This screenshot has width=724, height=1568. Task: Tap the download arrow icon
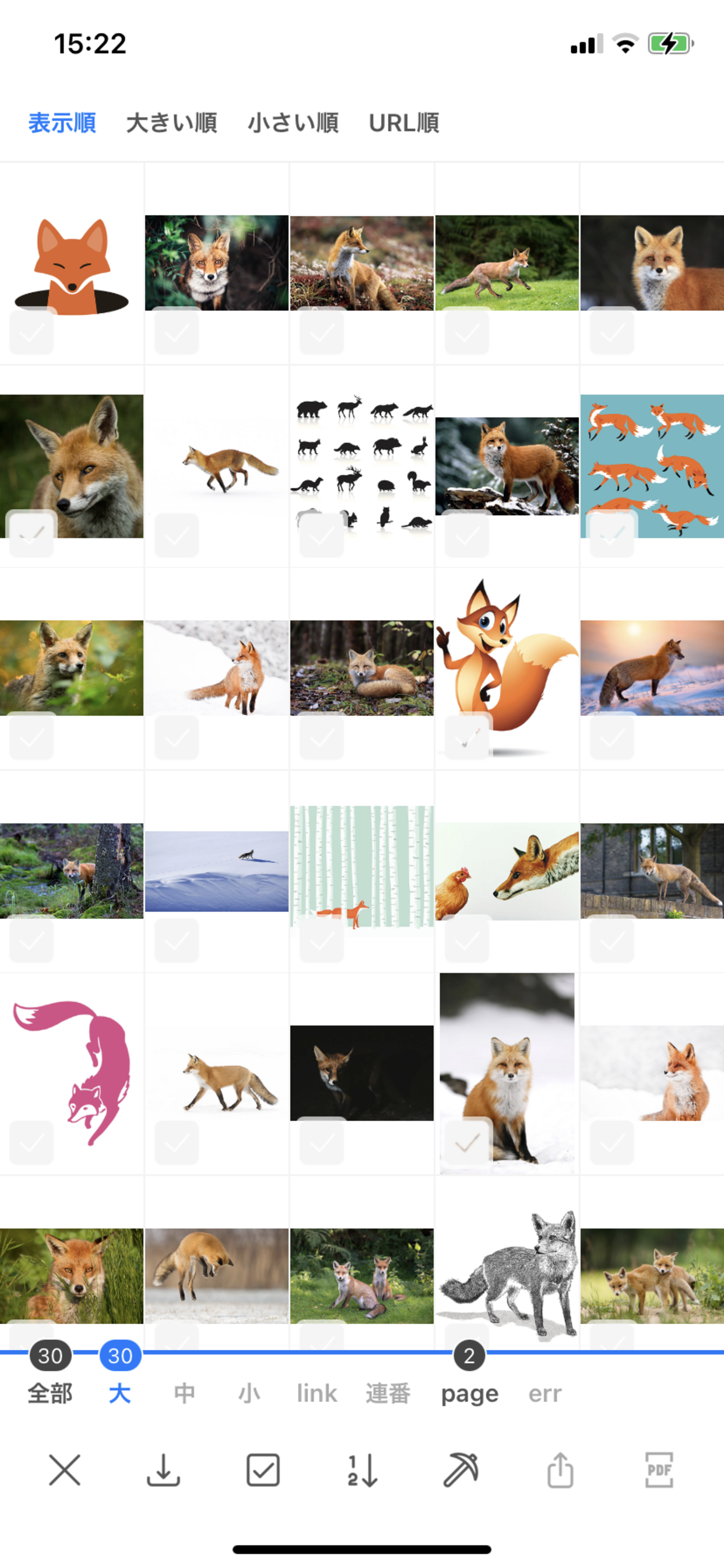pyautogui.click(x=164, y=1471)
